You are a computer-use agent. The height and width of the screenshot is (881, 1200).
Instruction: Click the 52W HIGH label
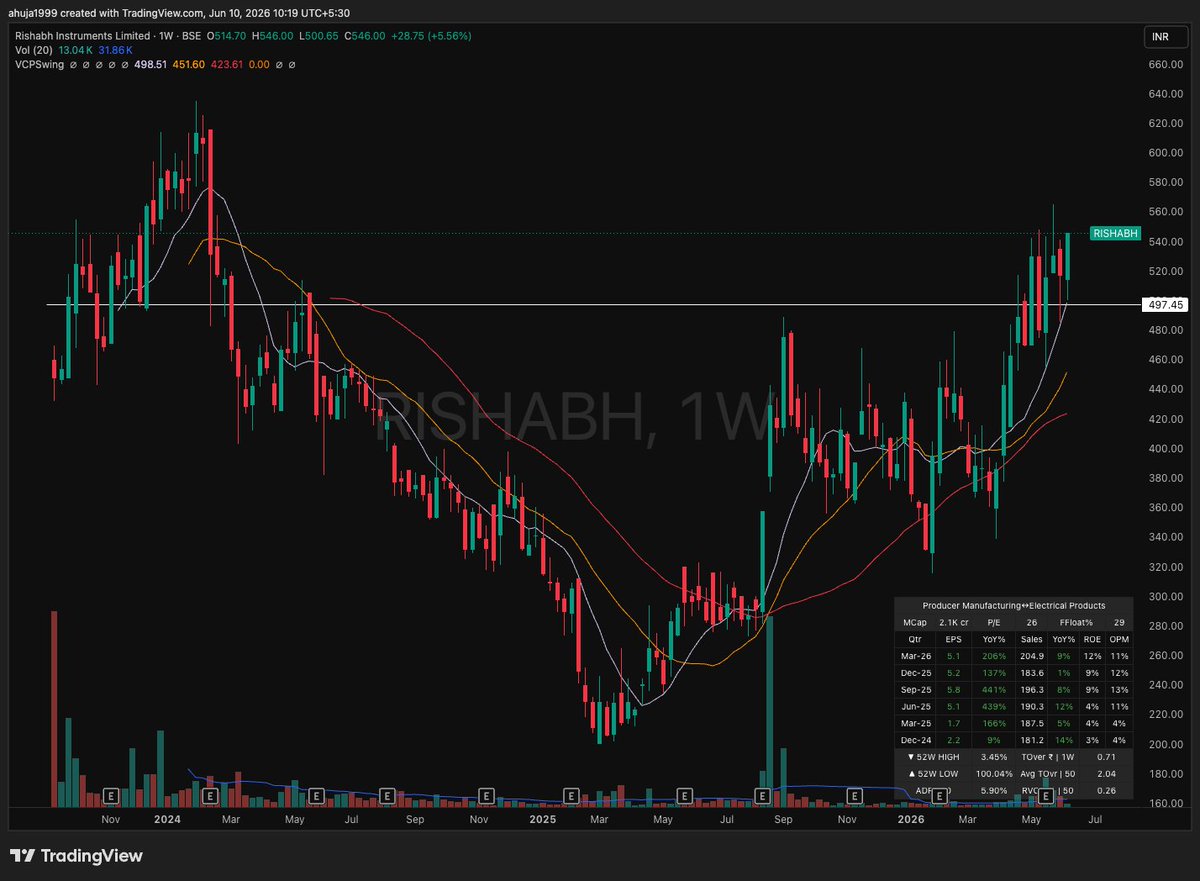pyautogui.click(x=932, y=757)
